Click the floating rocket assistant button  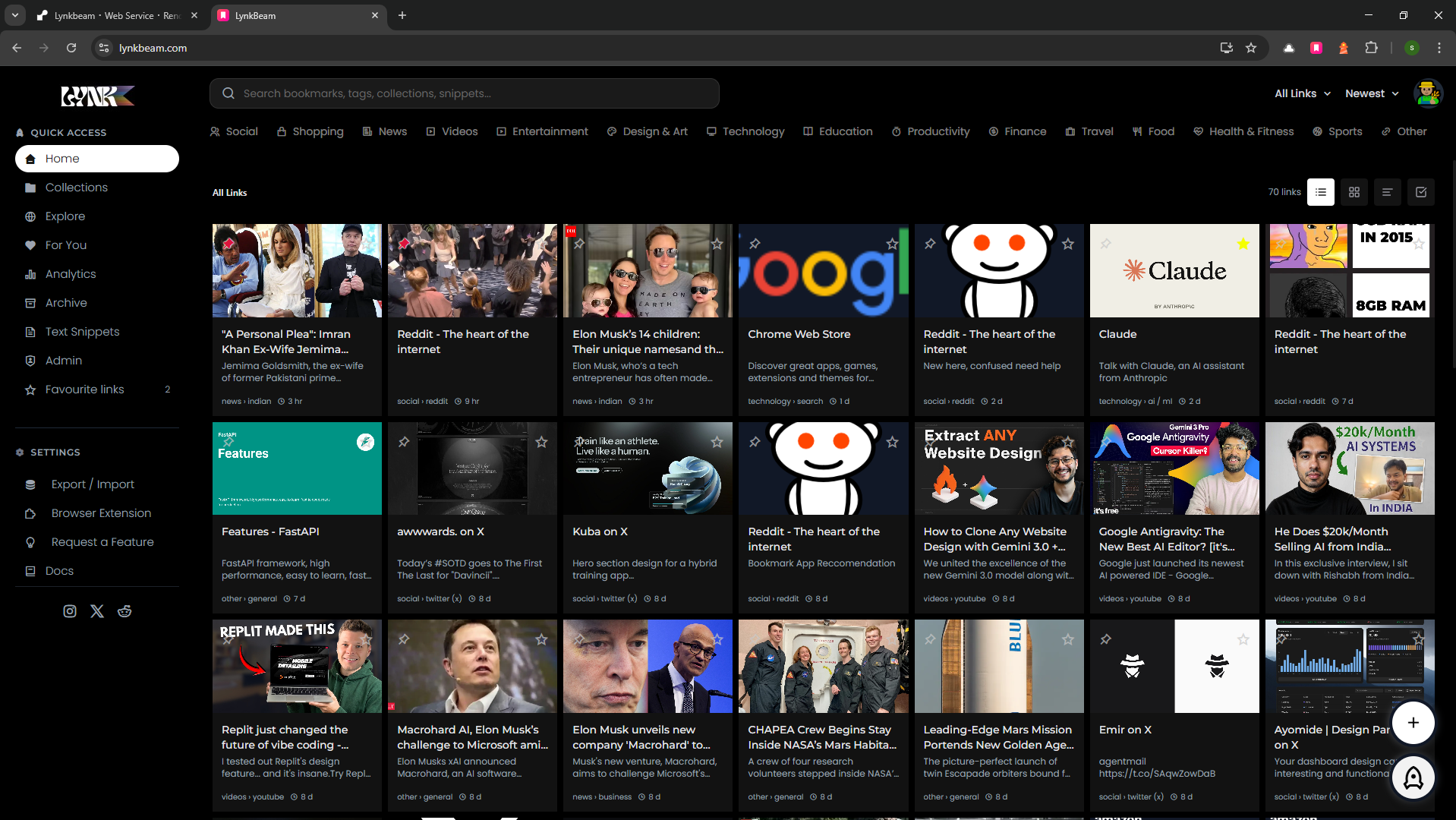click(x=1413, y=777)
